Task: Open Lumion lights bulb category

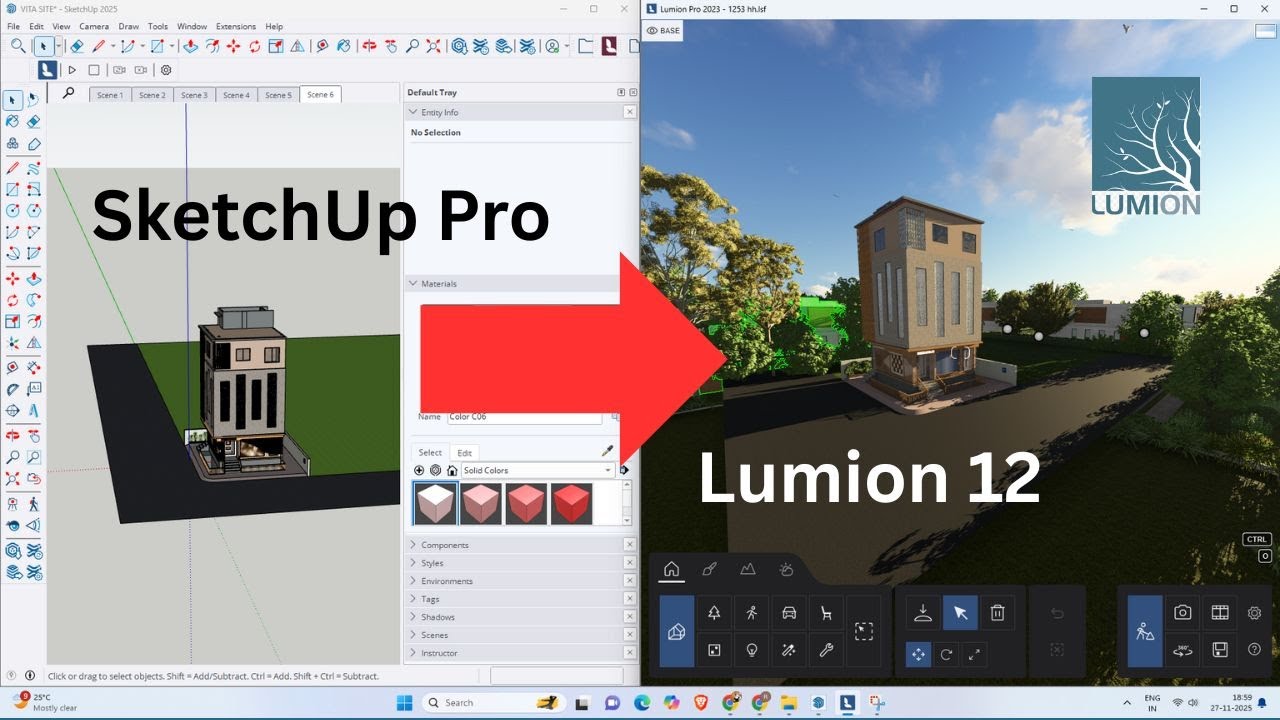Action: (x=751, y=650)
